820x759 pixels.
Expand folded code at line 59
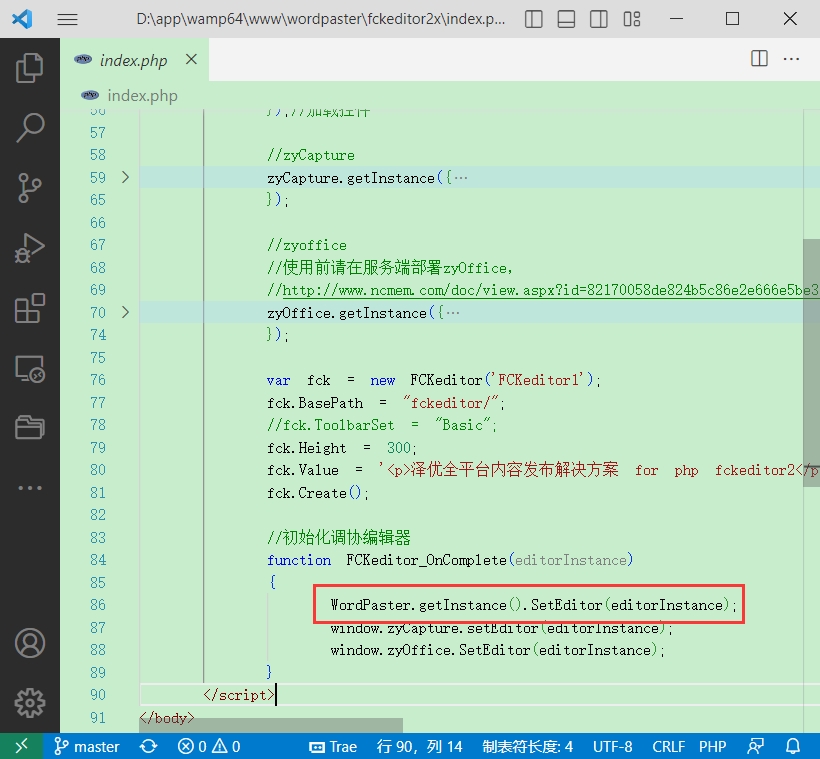[x=125, y=177]
